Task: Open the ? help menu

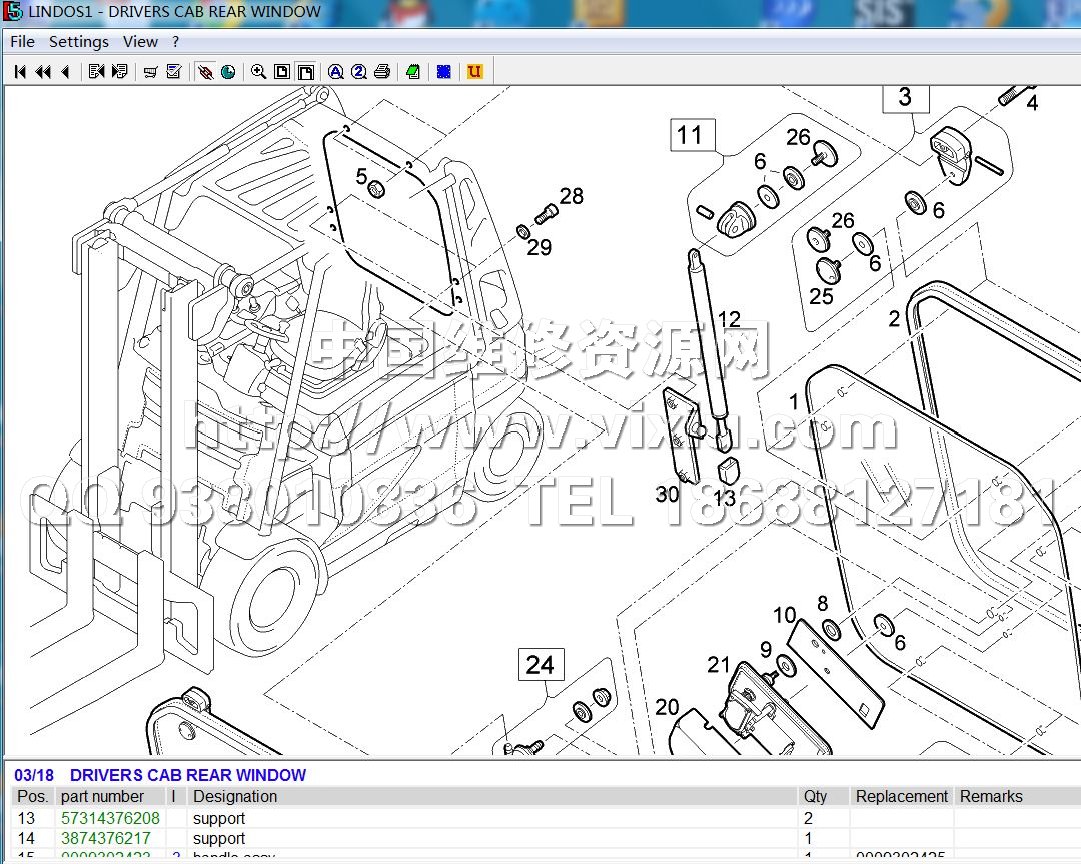Action: pyautogui.click(x=175, y=41)
